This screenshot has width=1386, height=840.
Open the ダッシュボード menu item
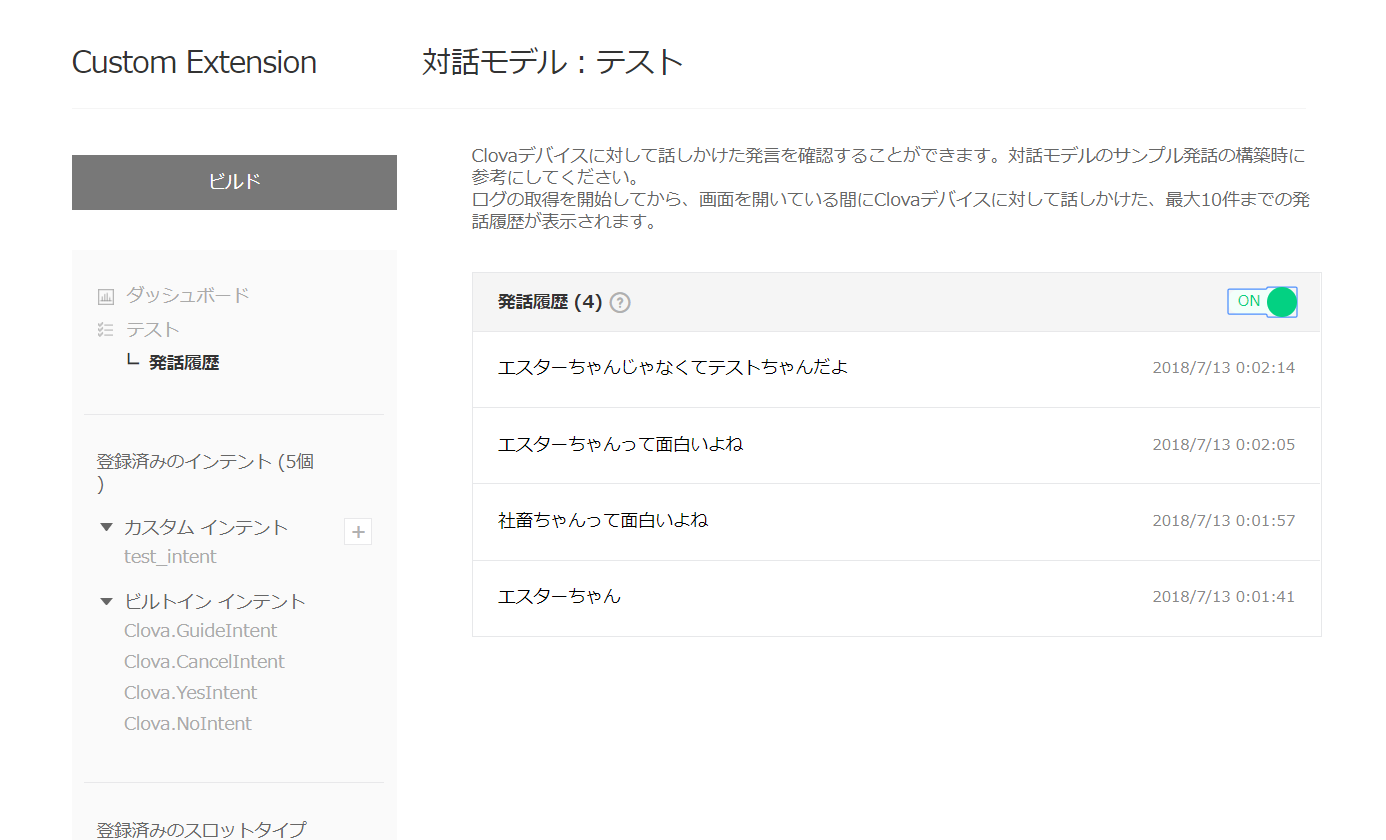[x=187, y=295]
